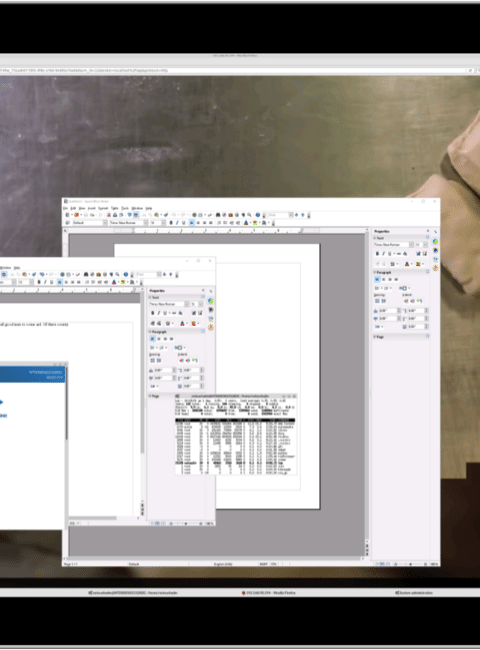Click the Find text field in back Writer toolbar
The height and width of the screenshot is (650, 480).
click(x=279, y=215)
